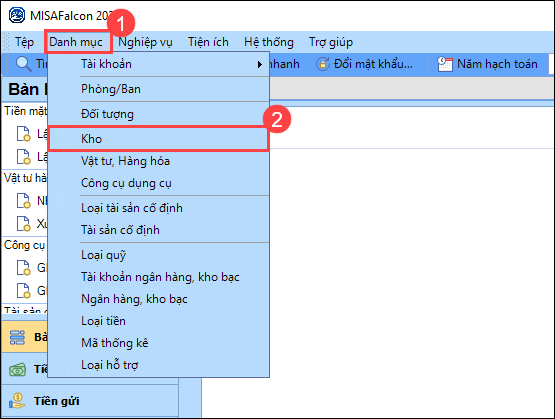The width and height of the screenshot is (555, 419).
Task: Select the highlighted Bàn làm việc sidebar icon
Action: (17, 337)
